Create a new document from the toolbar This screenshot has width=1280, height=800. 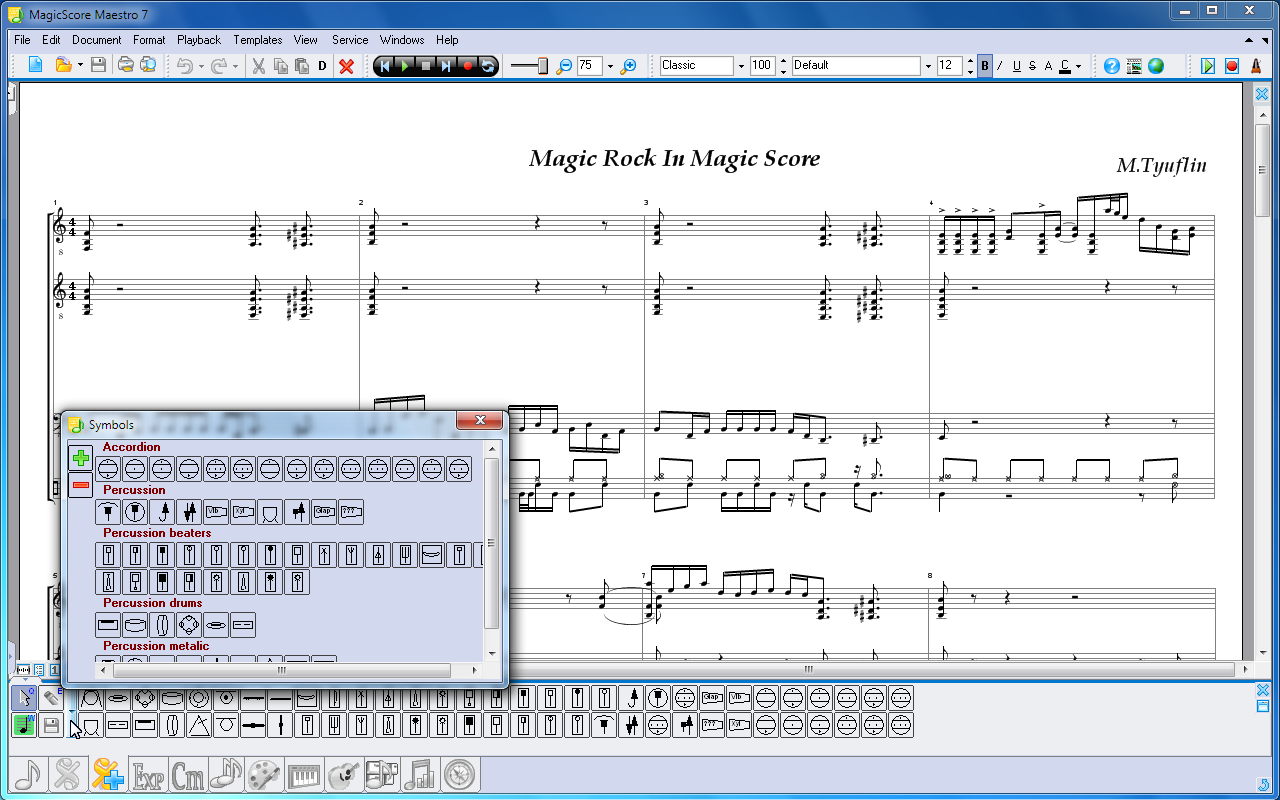coord(36,66)
